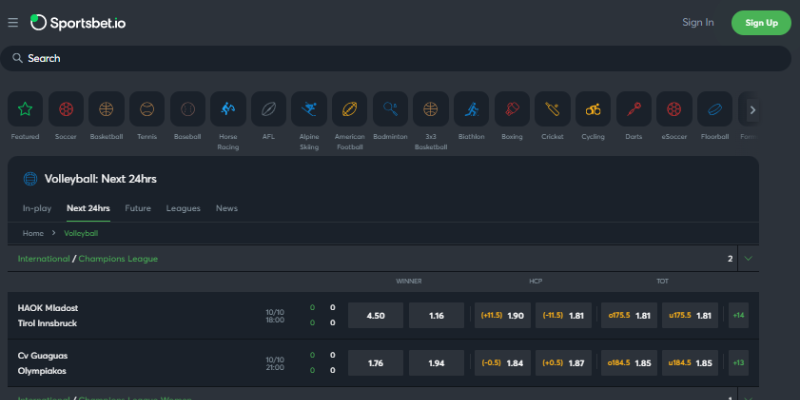The height and width of the screenshot is (400, 800).
Task: Select the Tennis sport icon
Action: 147,109
